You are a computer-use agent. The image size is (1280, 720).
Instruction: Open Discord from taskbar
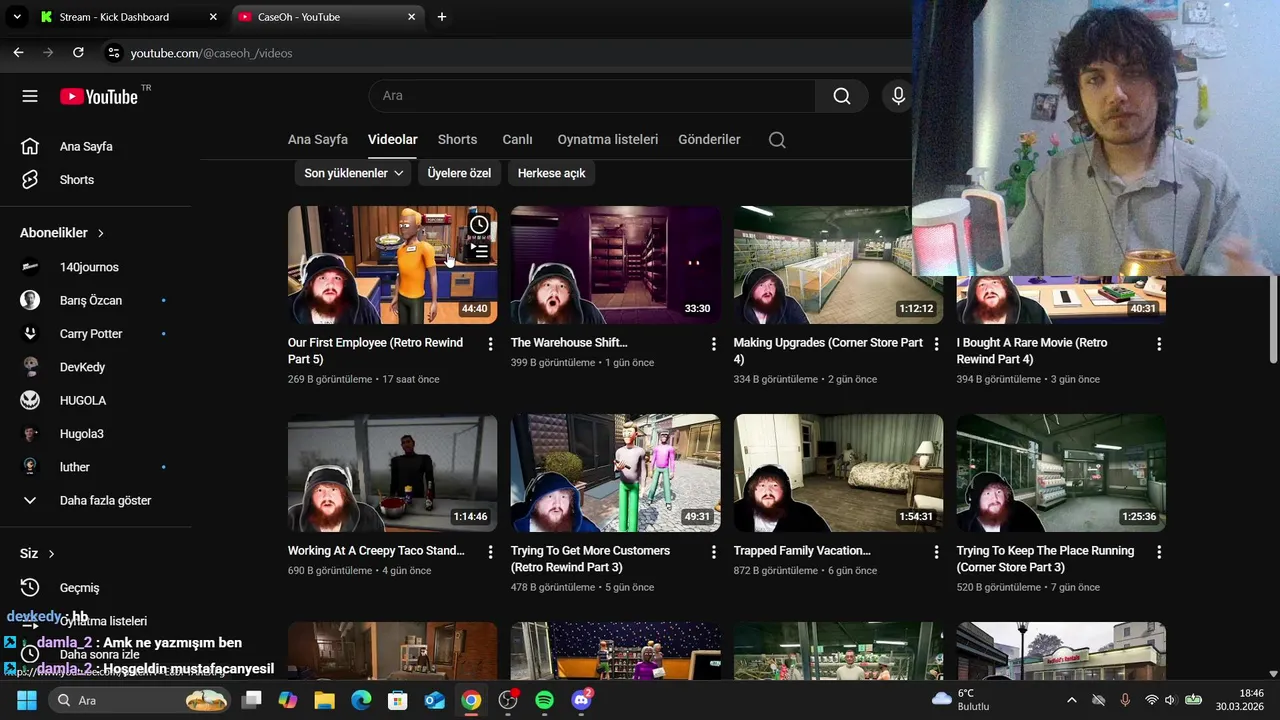click(581, 700)
